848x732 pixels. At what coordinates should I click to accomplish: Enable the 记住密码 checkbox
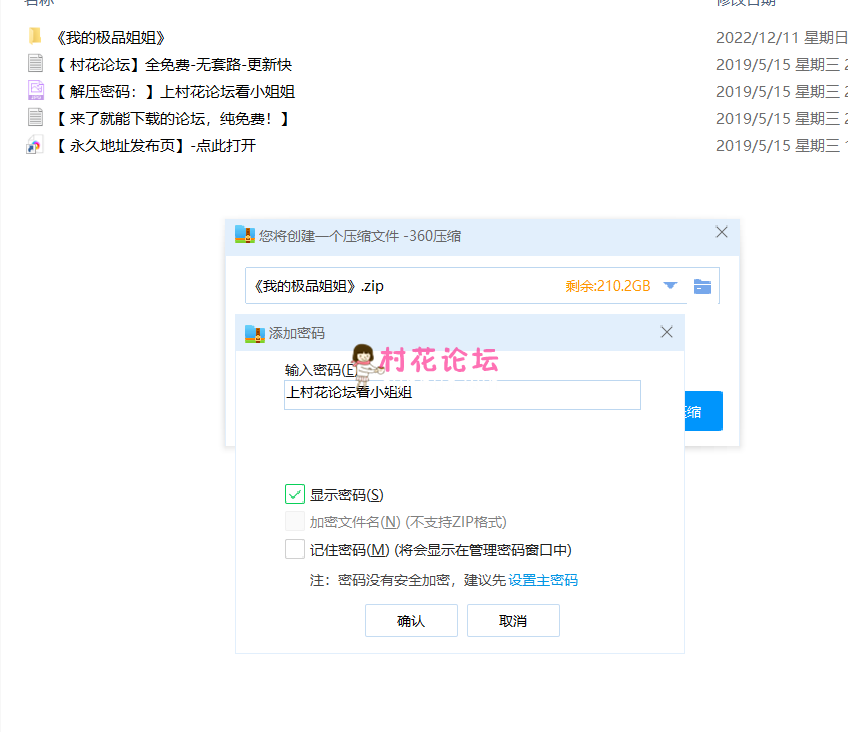pos(294,549)
